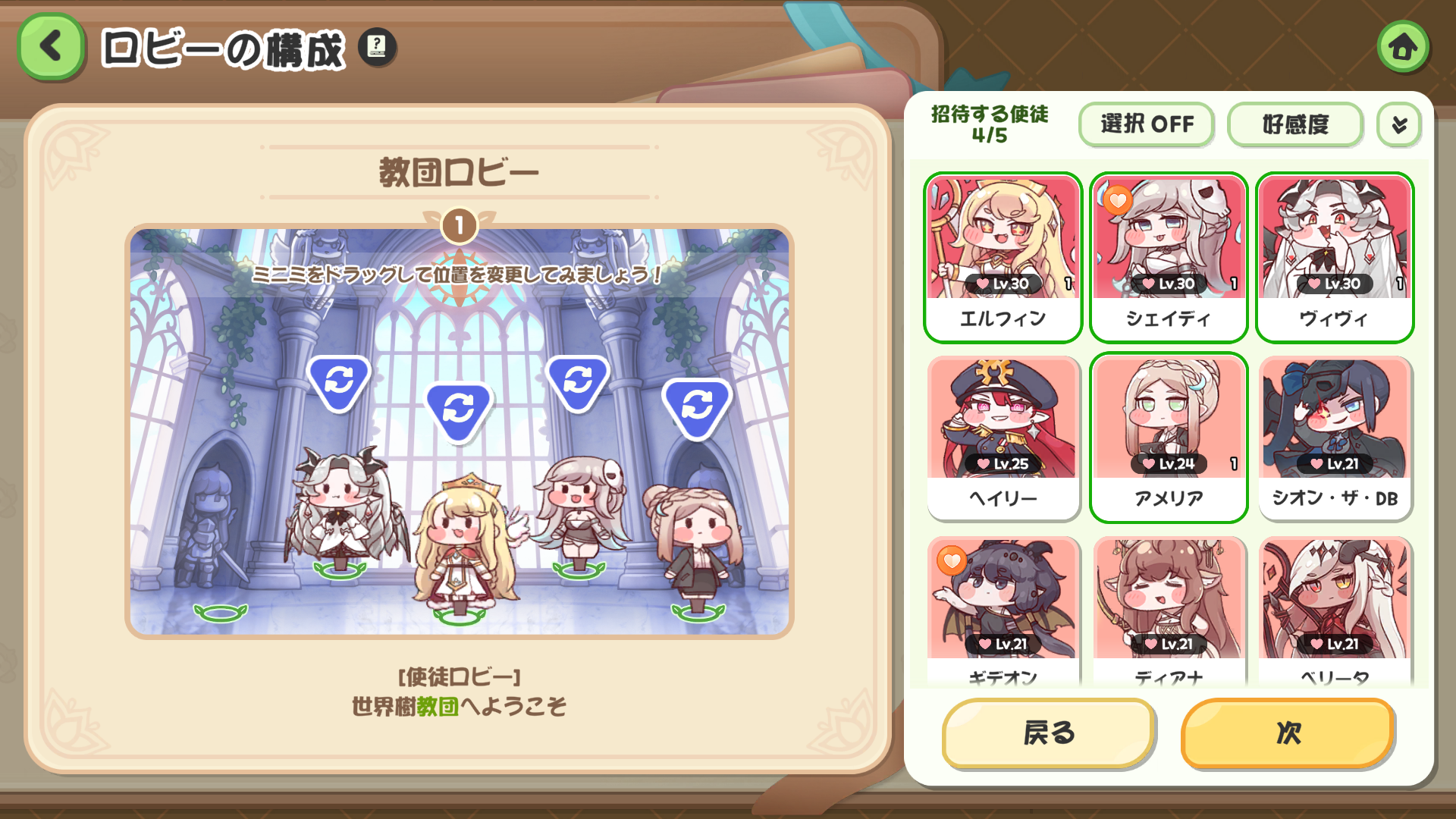Open the help question mark icon

pyautogui.click(x=377, y=47)
